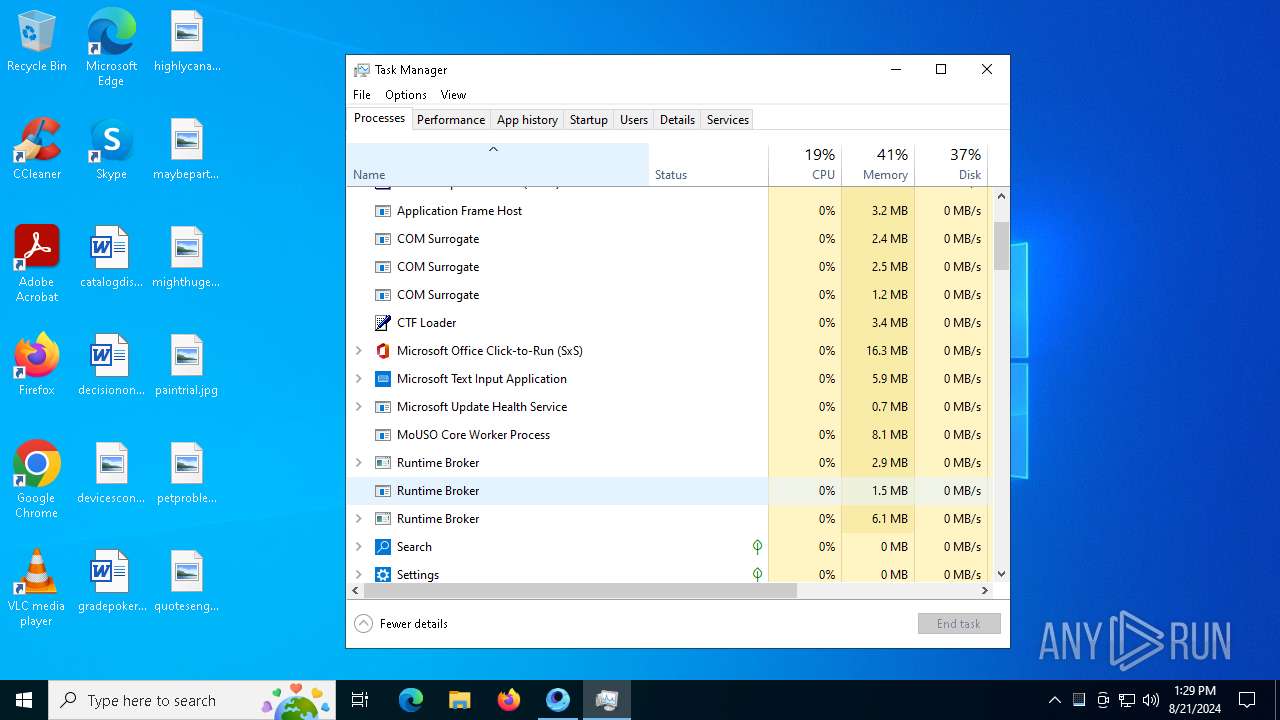Select the Skype desktop shortcut
The height and width of the screenshot is (720, 1280).
pos(111,149)
